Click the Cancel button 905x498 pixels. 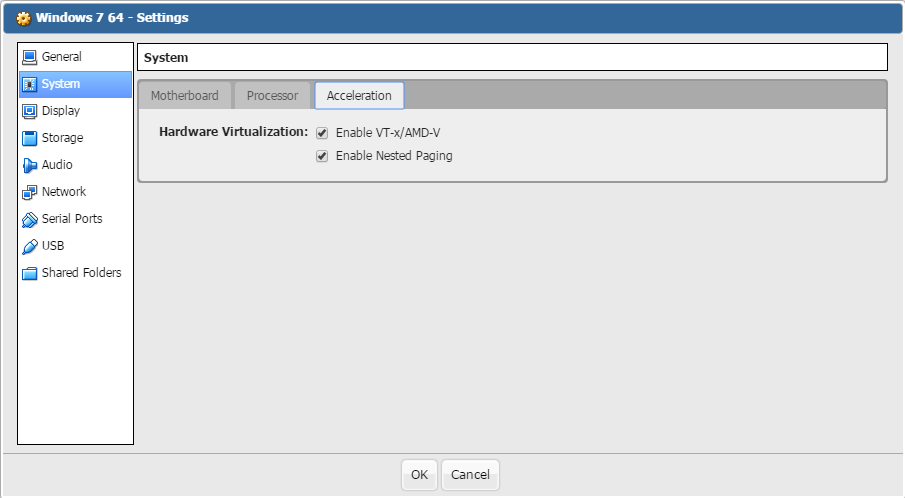click(470, 475)
